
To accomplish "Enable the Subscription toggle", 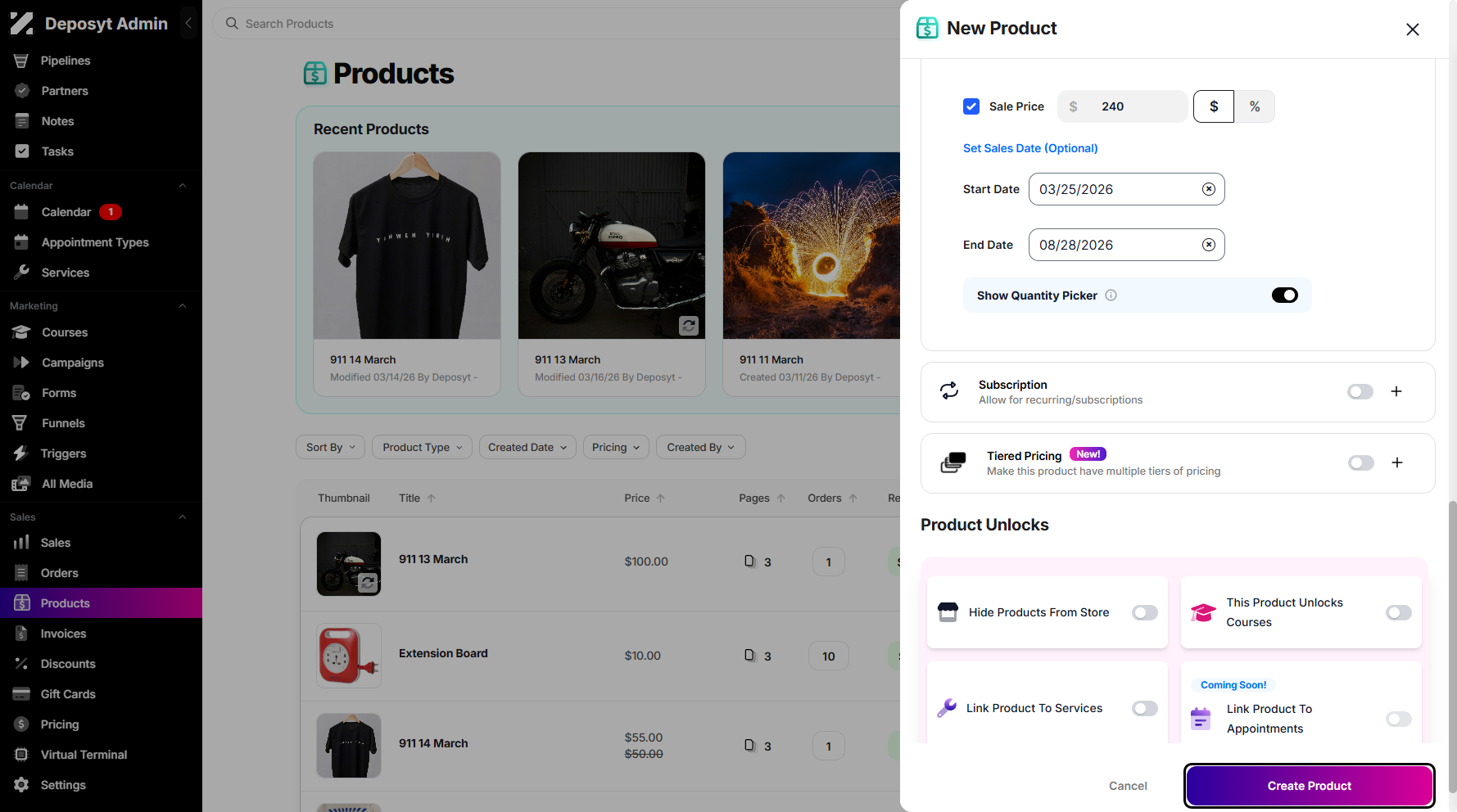I will pyautogui.click(x=1360, y=392).
